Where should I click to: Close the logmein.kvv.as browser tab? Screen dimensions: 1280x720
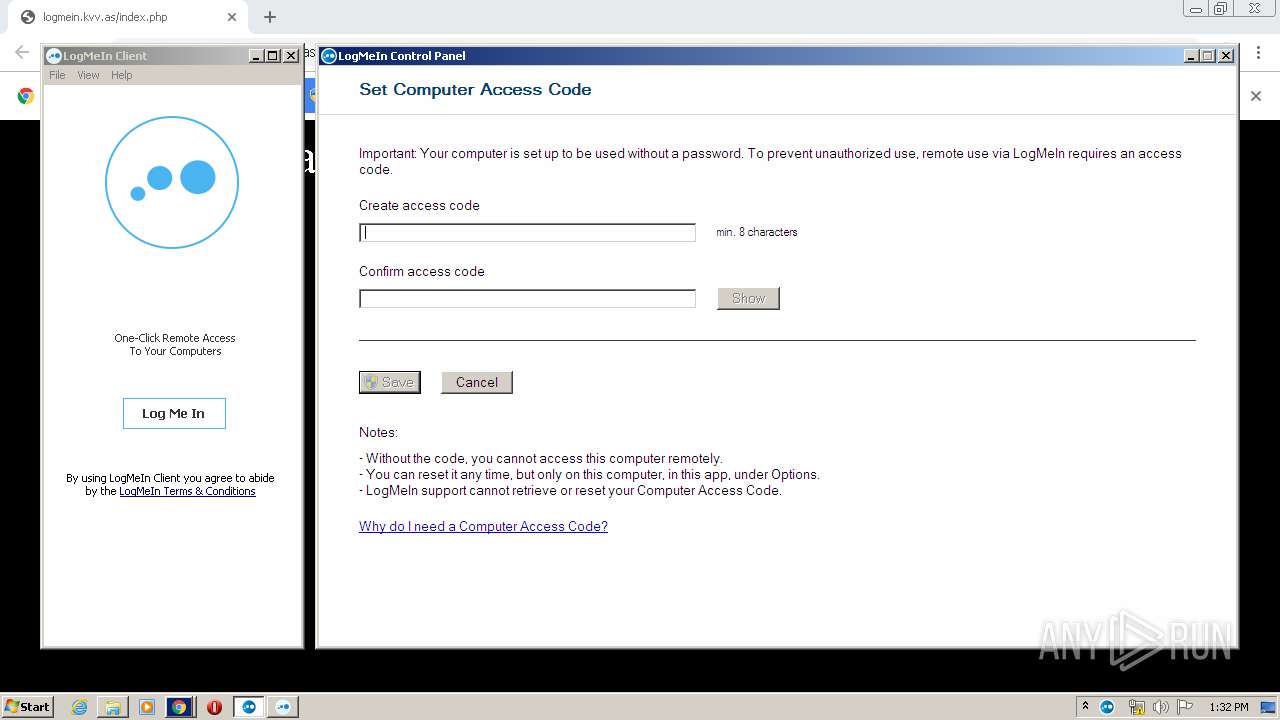pos(232,17)
